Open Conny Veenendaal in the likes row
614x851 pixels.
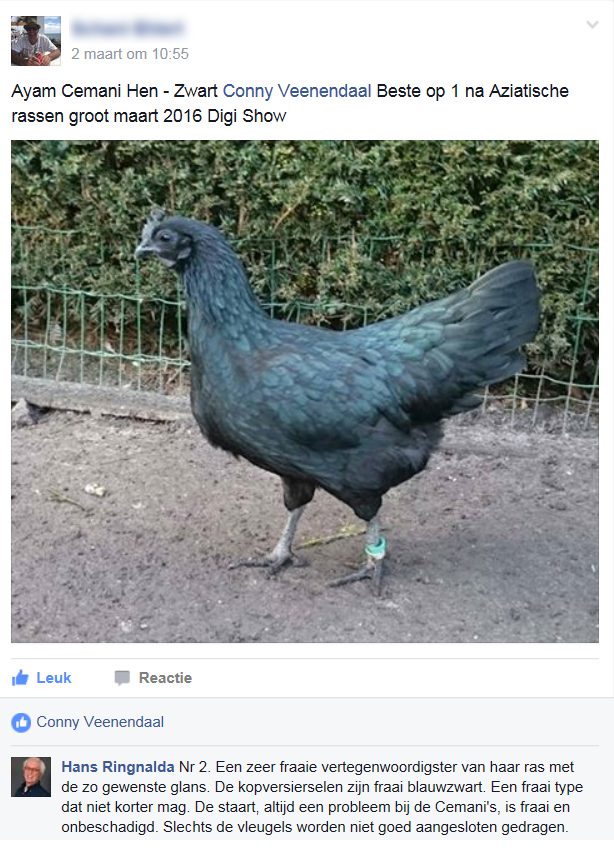point(100,722)
